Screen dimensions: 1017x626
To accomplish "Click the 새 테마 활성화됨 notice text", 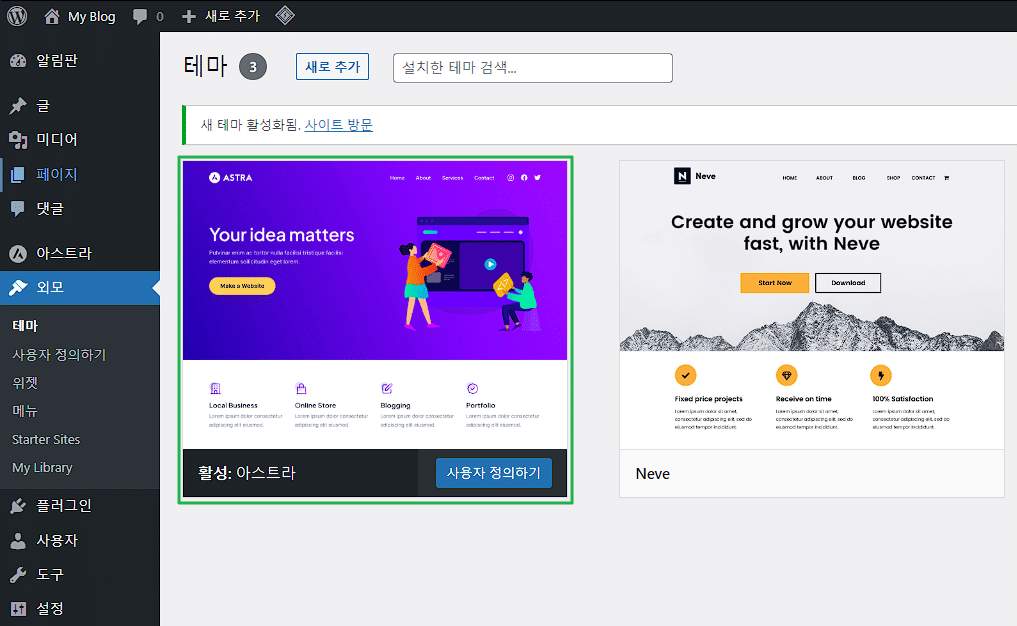I will pyautogui.click(x=250, y=125).
